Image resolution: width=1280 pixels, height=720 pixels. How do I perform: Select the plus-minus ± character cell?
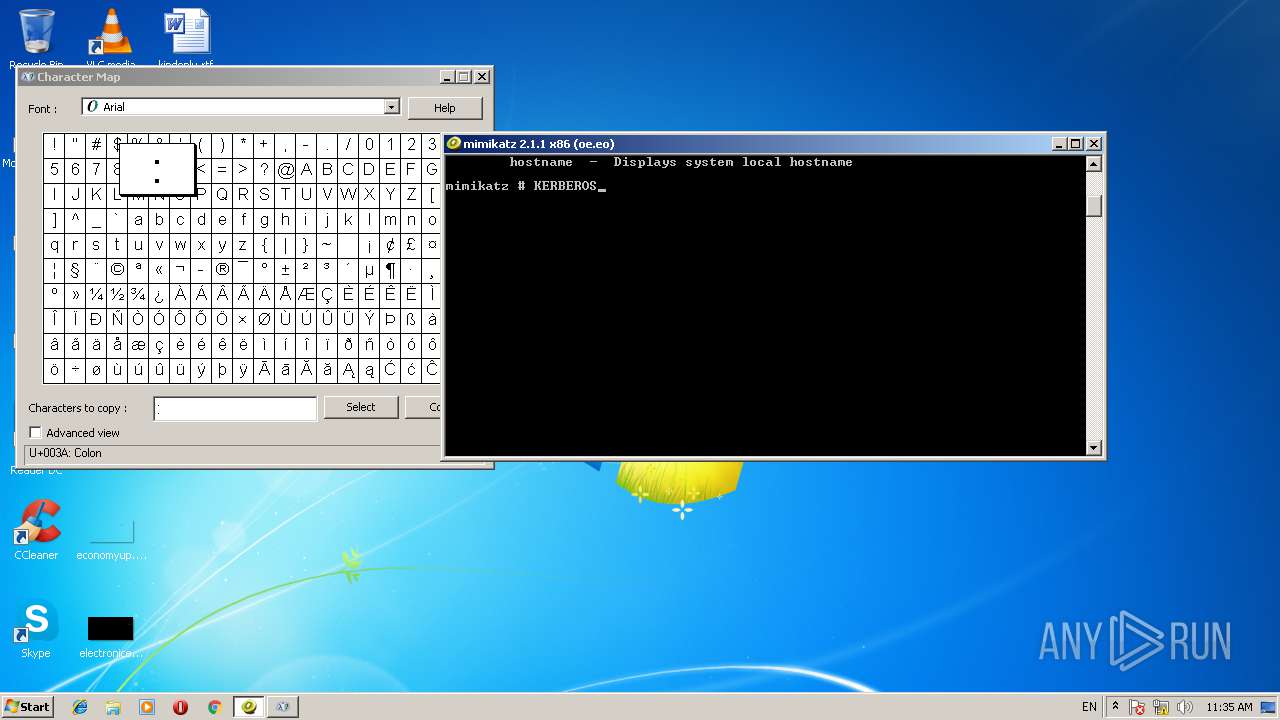(x=285, y=270)
